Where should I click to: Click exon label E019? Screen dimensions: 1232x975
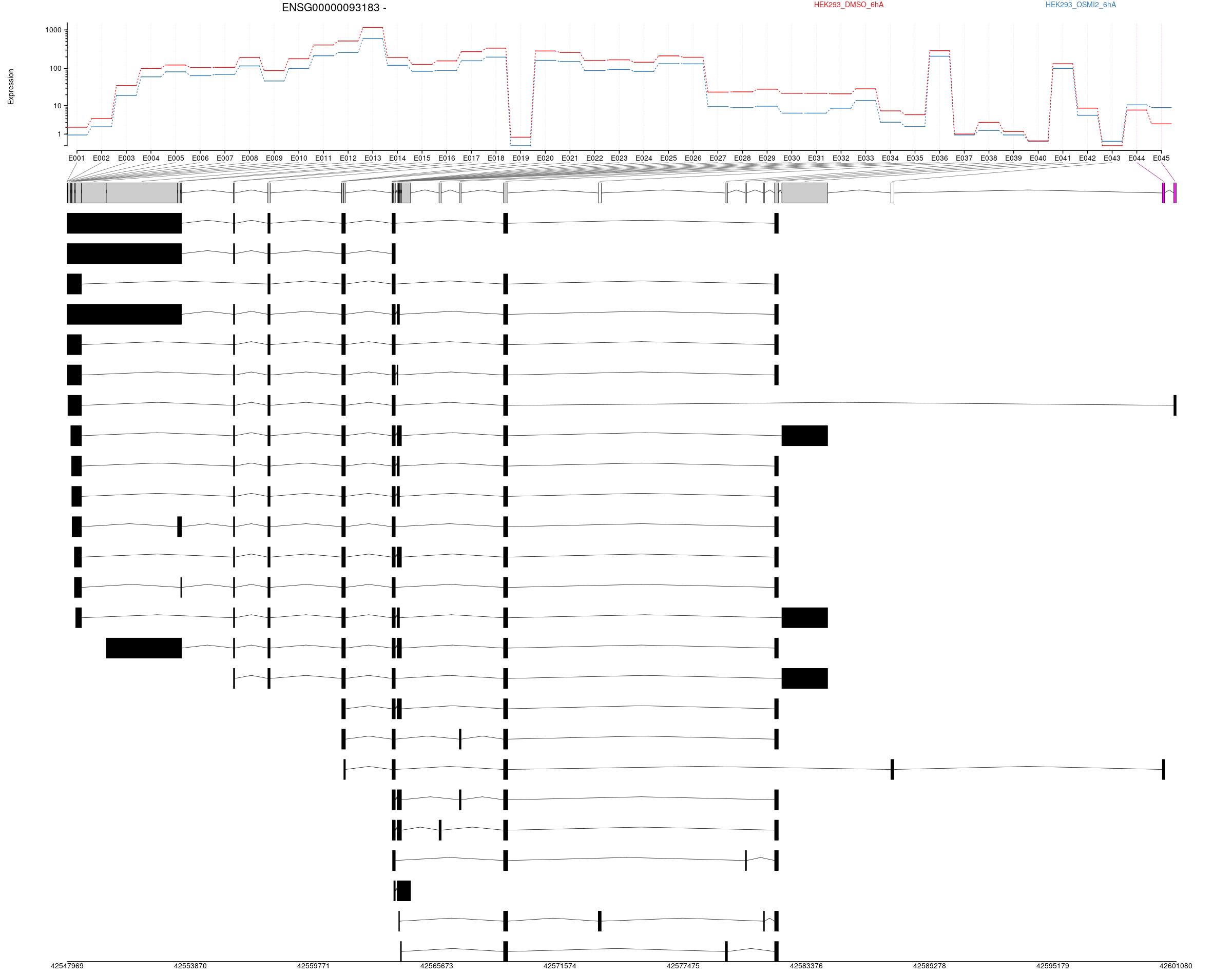coord(520,158)
